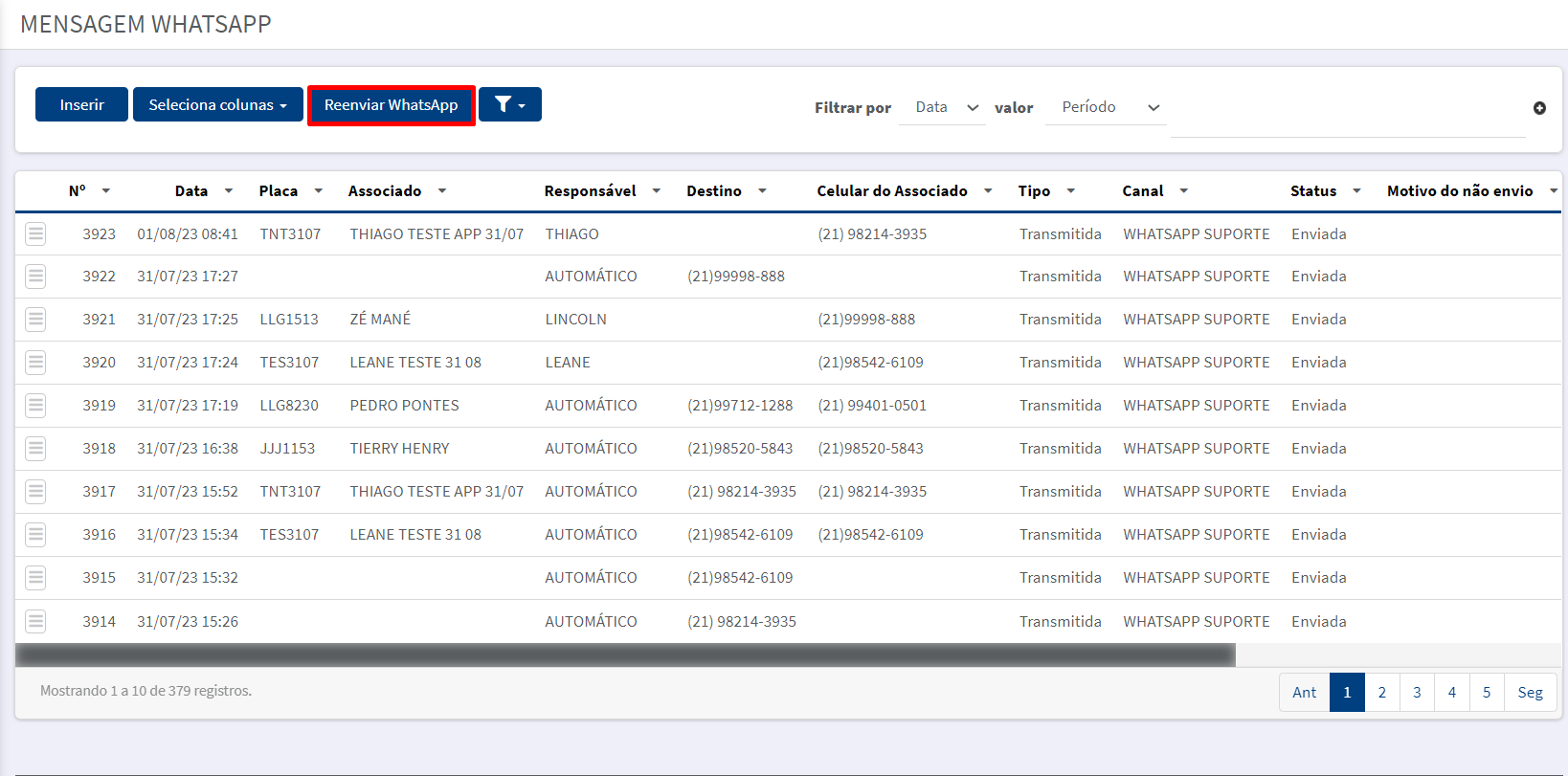Click date cell 31/07/23 16:38
Screen dimensions: 1568x776
tap(188, 449)
